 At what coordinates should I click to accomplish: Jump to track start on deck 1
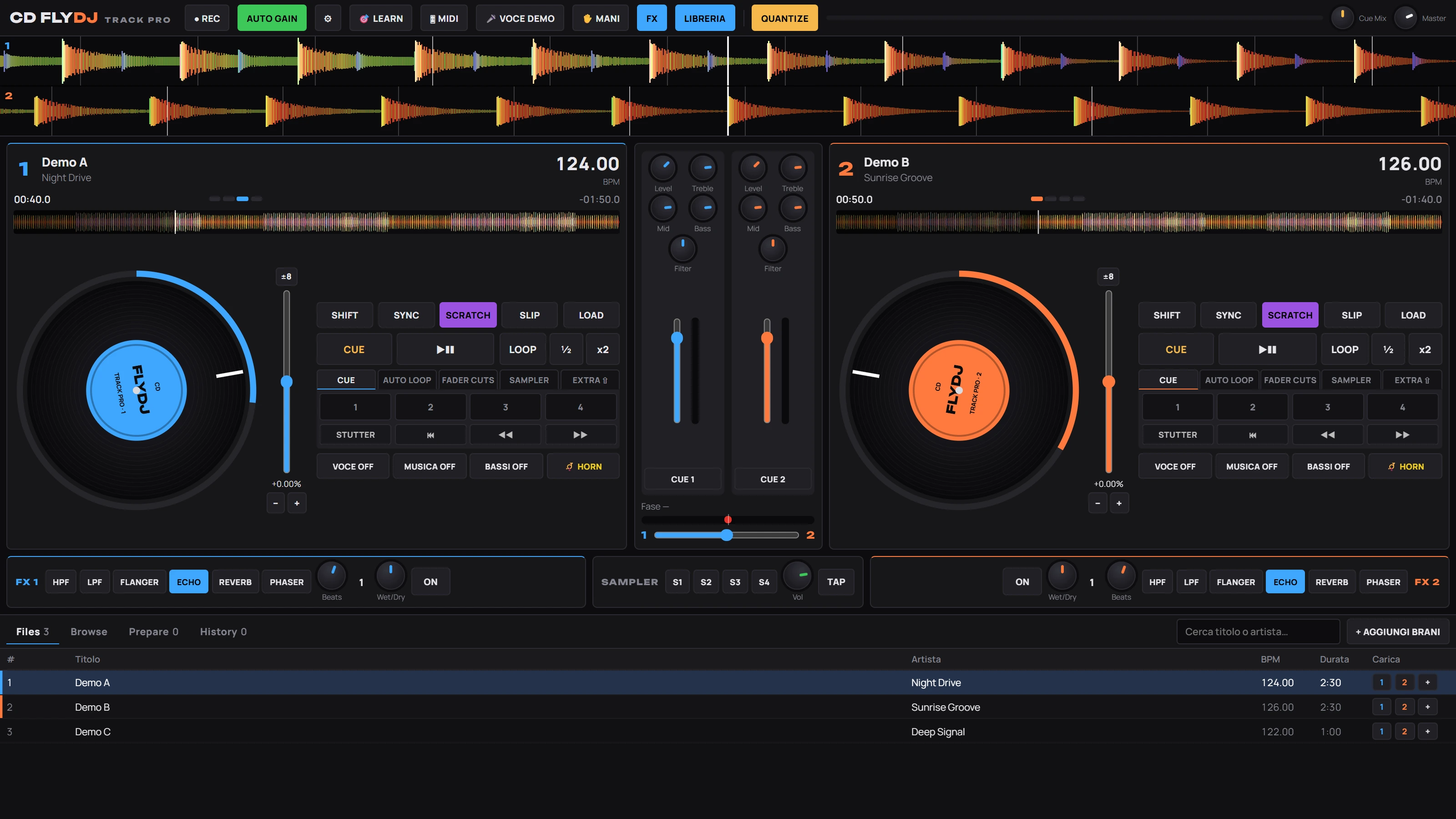click(x=430, y=435)
